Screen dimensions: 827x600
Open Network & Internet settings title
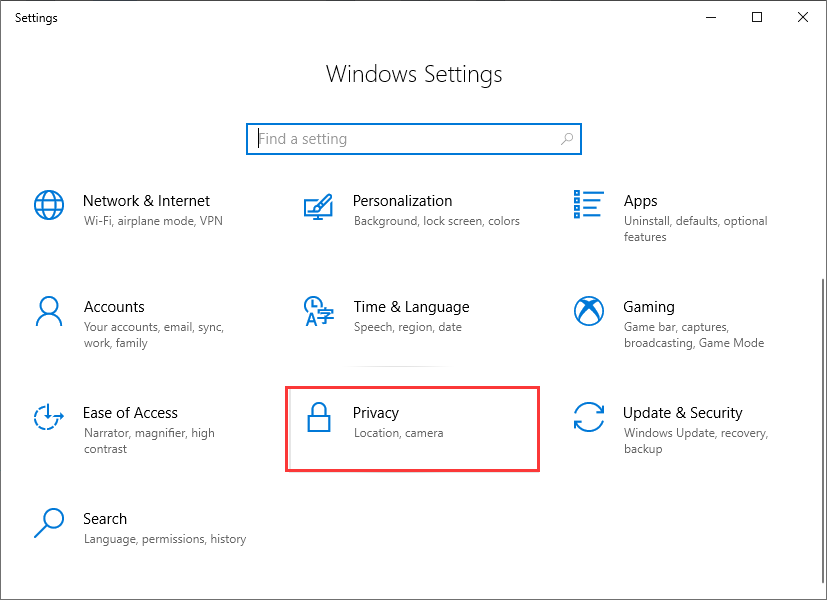click(x=146, y=201)
